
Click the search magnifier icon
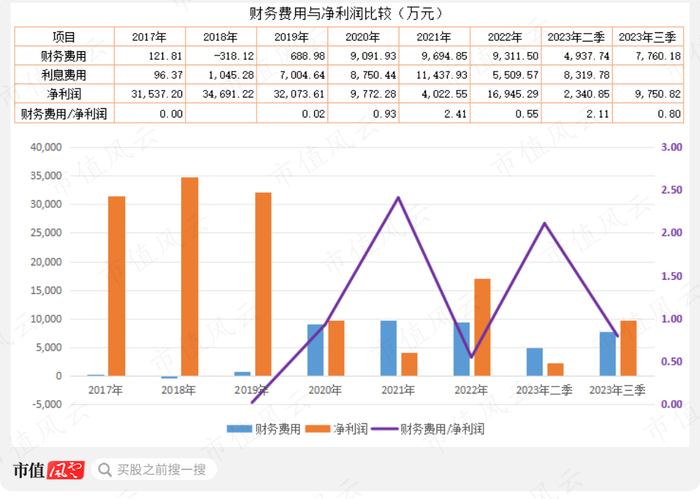[104, 470]
